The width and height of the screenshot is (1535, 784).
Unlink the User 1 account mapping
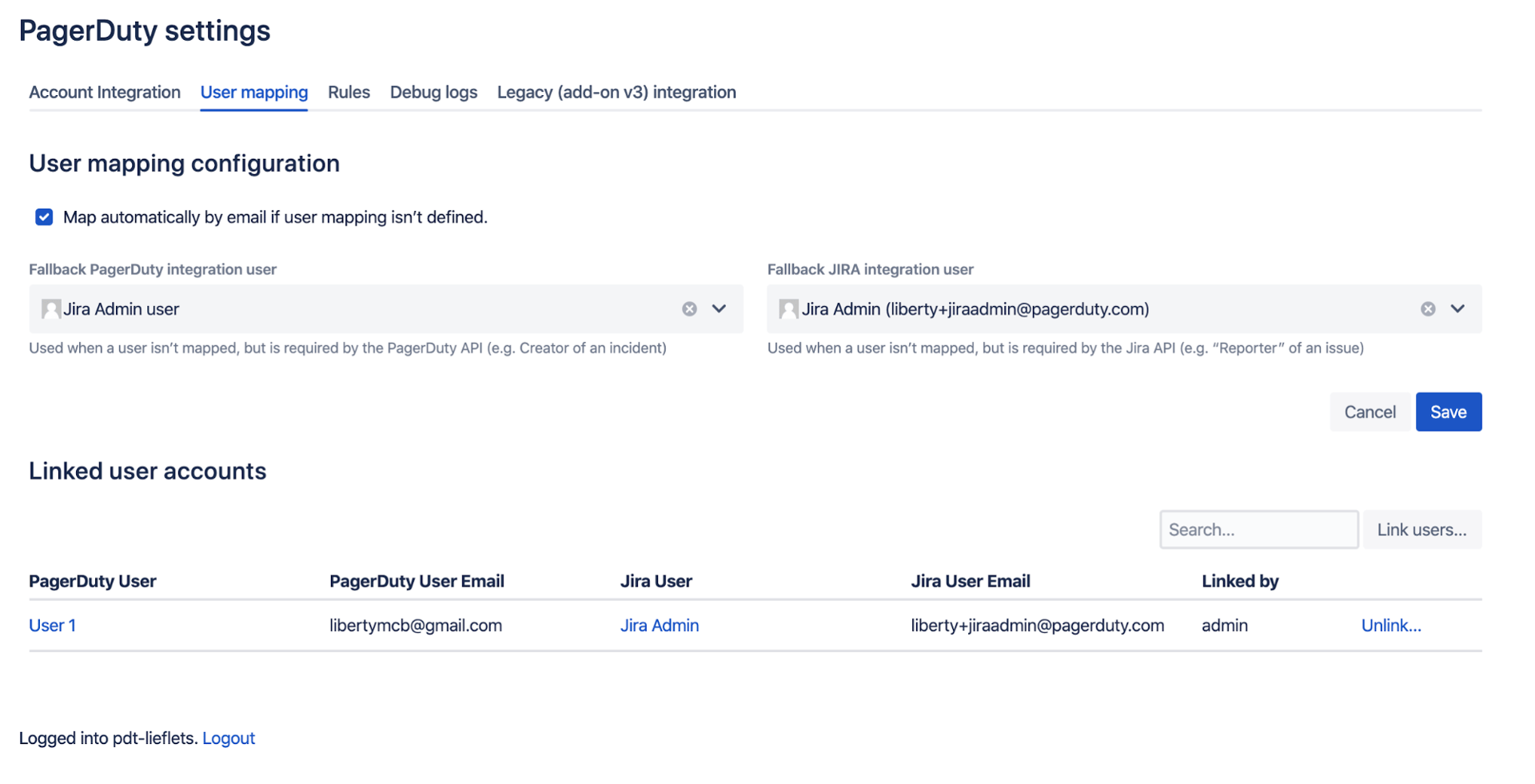pyautogui.click(x=1391, y=626)
